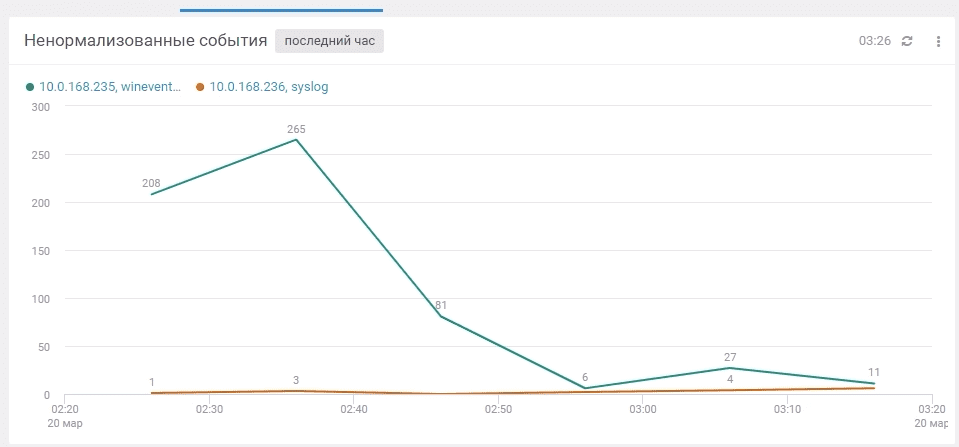The width and height of the screenshot is (959, 447).
Task: Select the 27 data point on green line
Action: pos(730,368)
